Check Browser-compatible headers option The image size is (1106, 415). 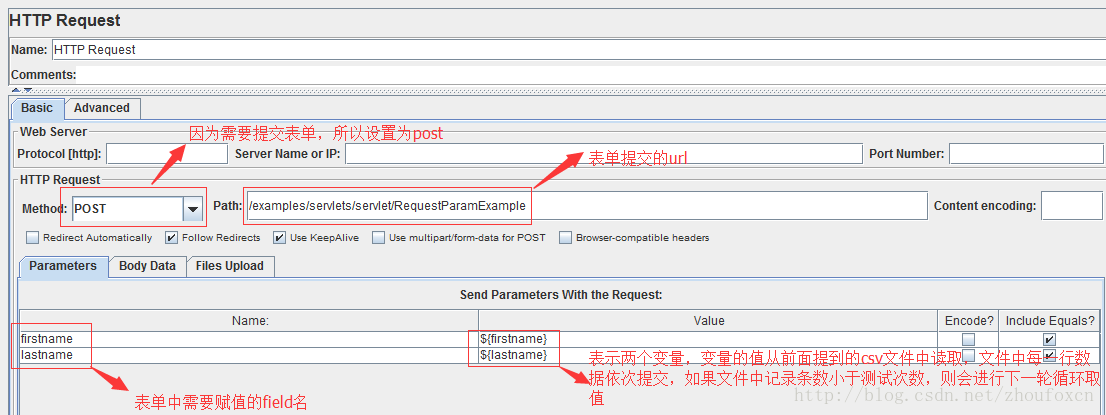pos(566,238)
